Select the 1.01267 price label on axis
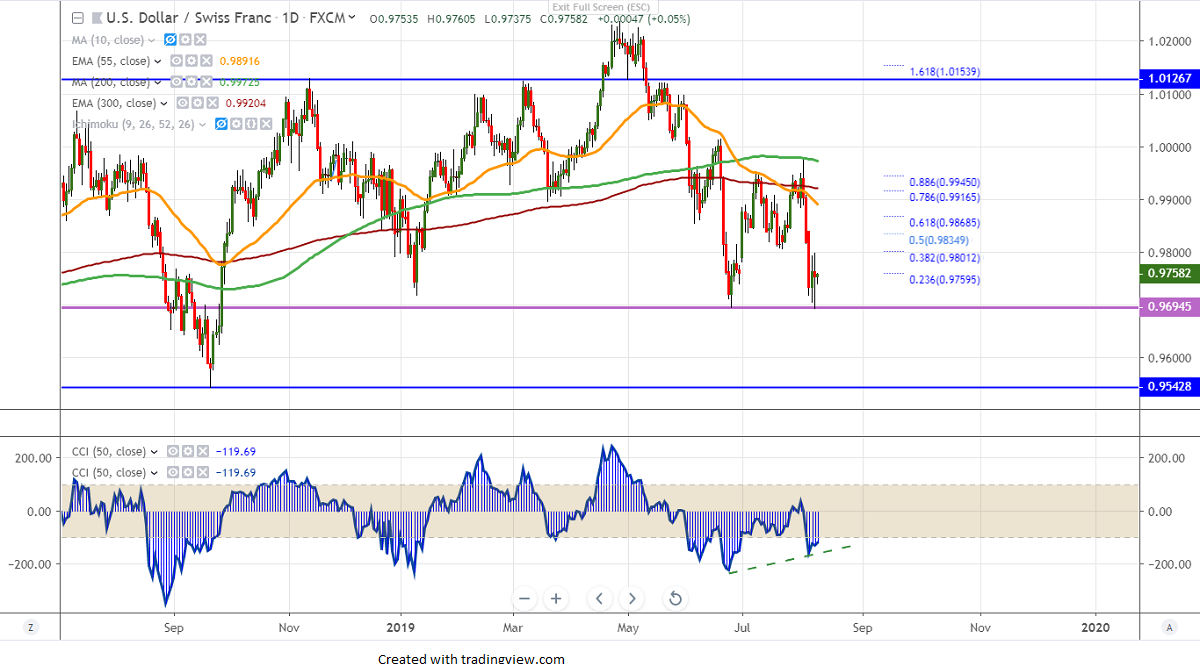Screen dimensions: 1200x664 [x=1168, y=79]
